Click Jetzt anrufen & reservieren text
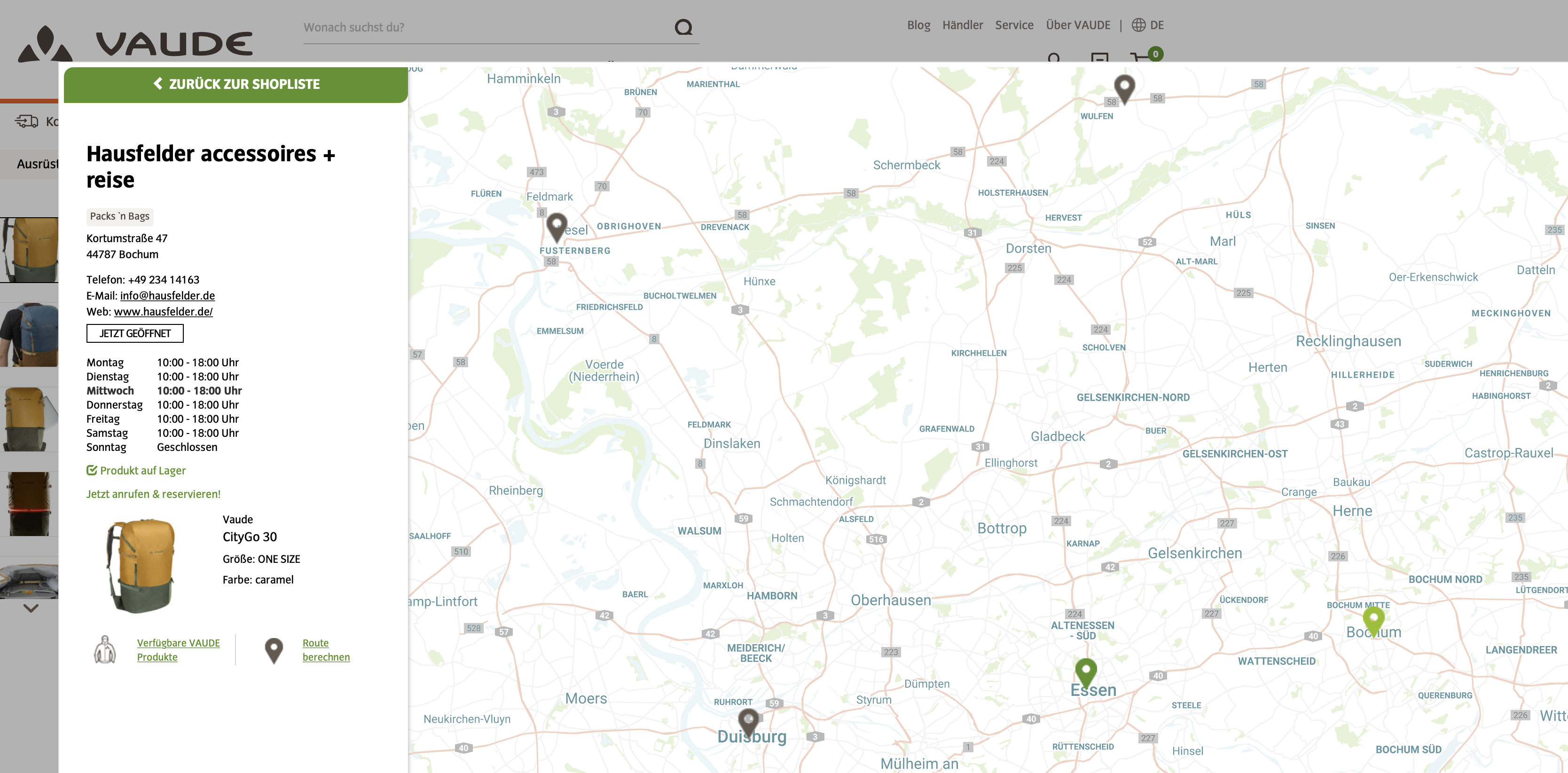This screenshot has height=773, width=1568. [153, 494]
